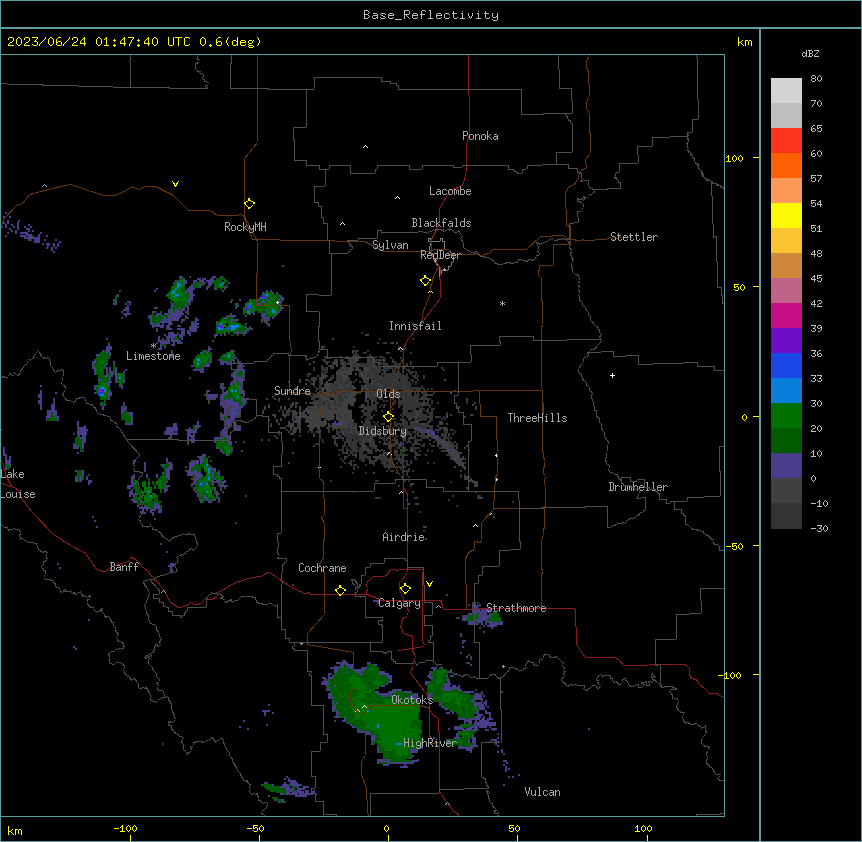
Task: Click the Stettler town label
Action: [634, 237]
